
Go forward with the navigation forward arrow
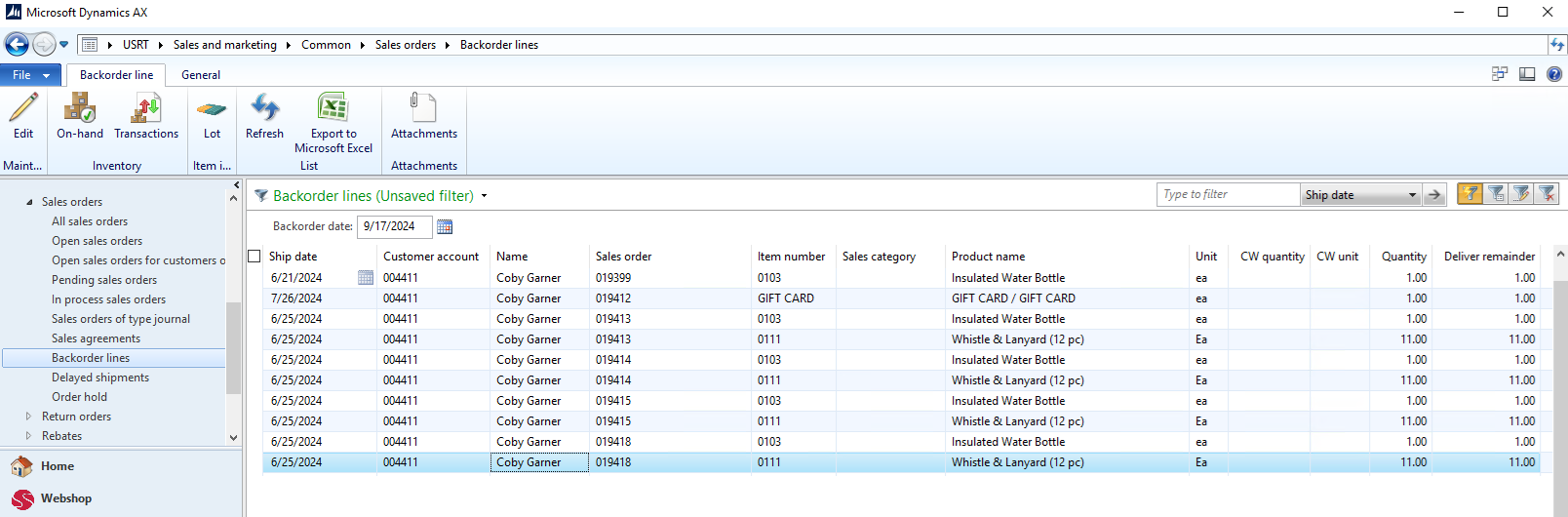(x=44, y=44)
